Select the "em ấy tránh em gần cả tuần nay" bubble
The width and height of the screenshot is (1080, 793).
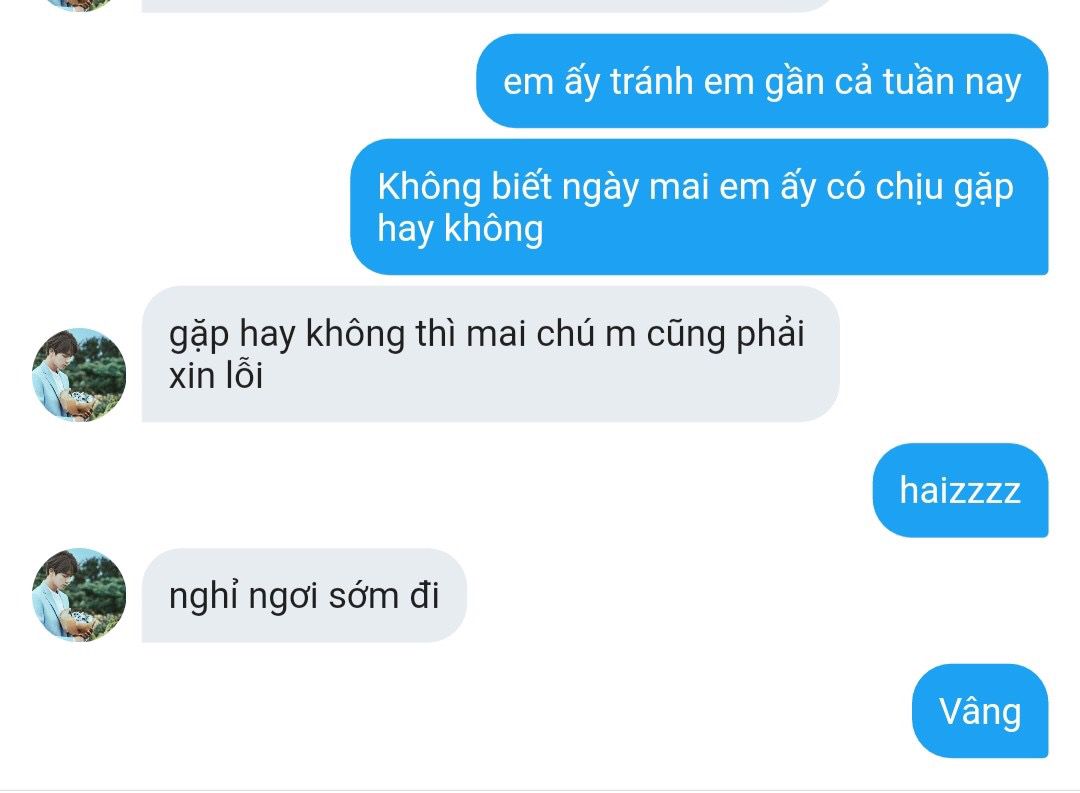(x=762, y=81)
